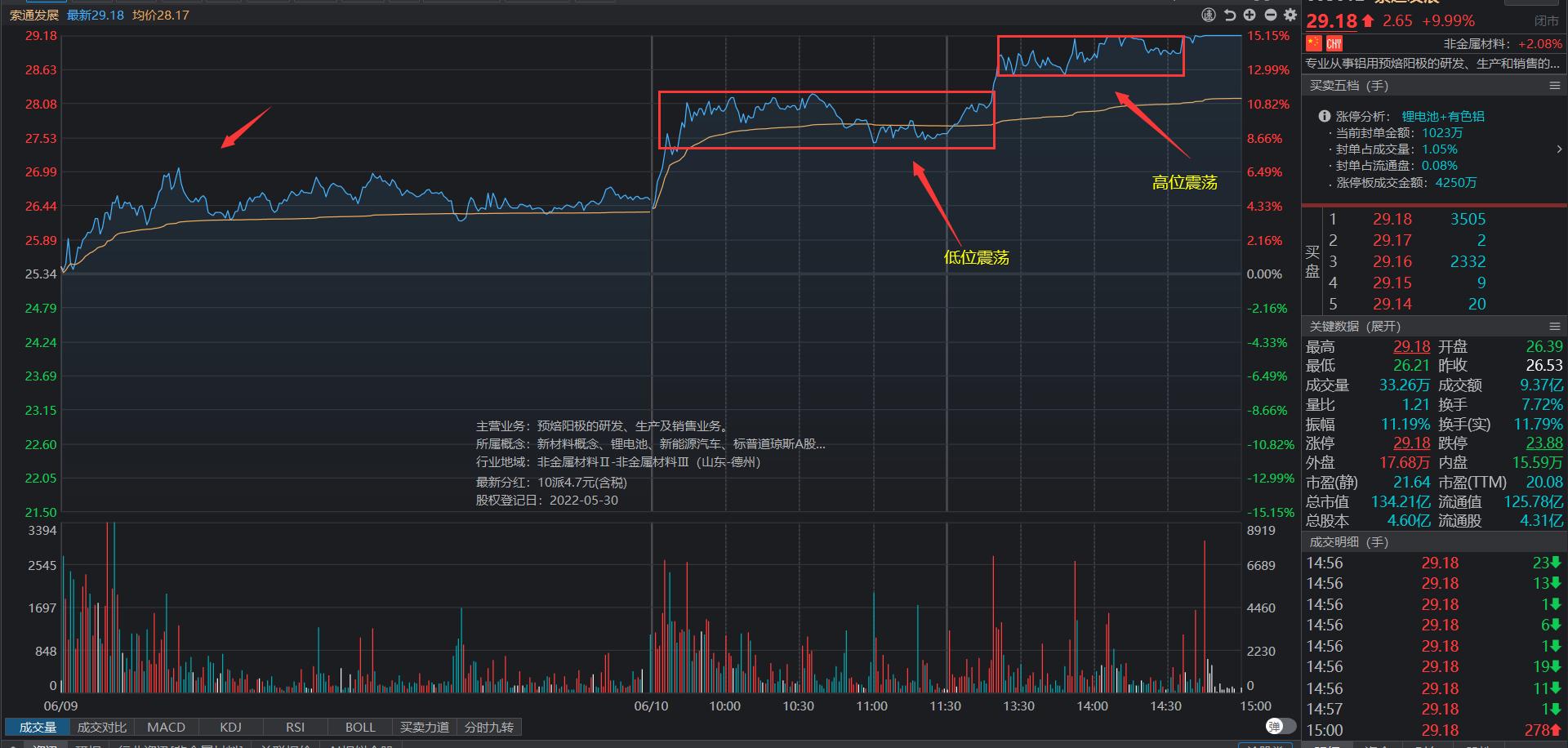Image resolution: width=1568 pixels, height=748 pixels.
Task: Open the 成交明细 panel hamburger menu
Action: coord(1554,541)
